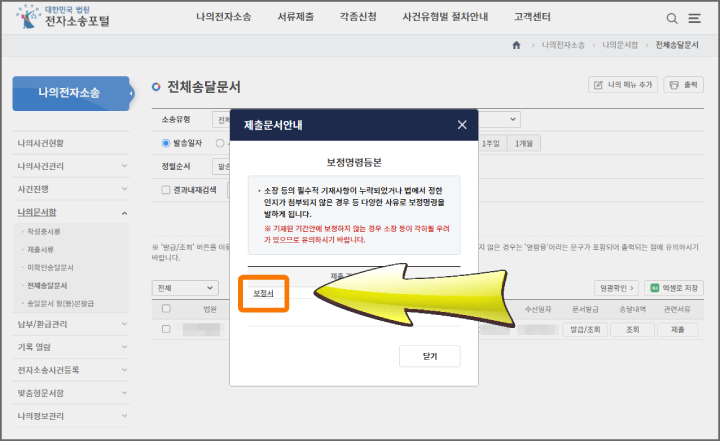Click the 제출 button in table row
This screenshot has height=441, width=720.
pos(678,329)
